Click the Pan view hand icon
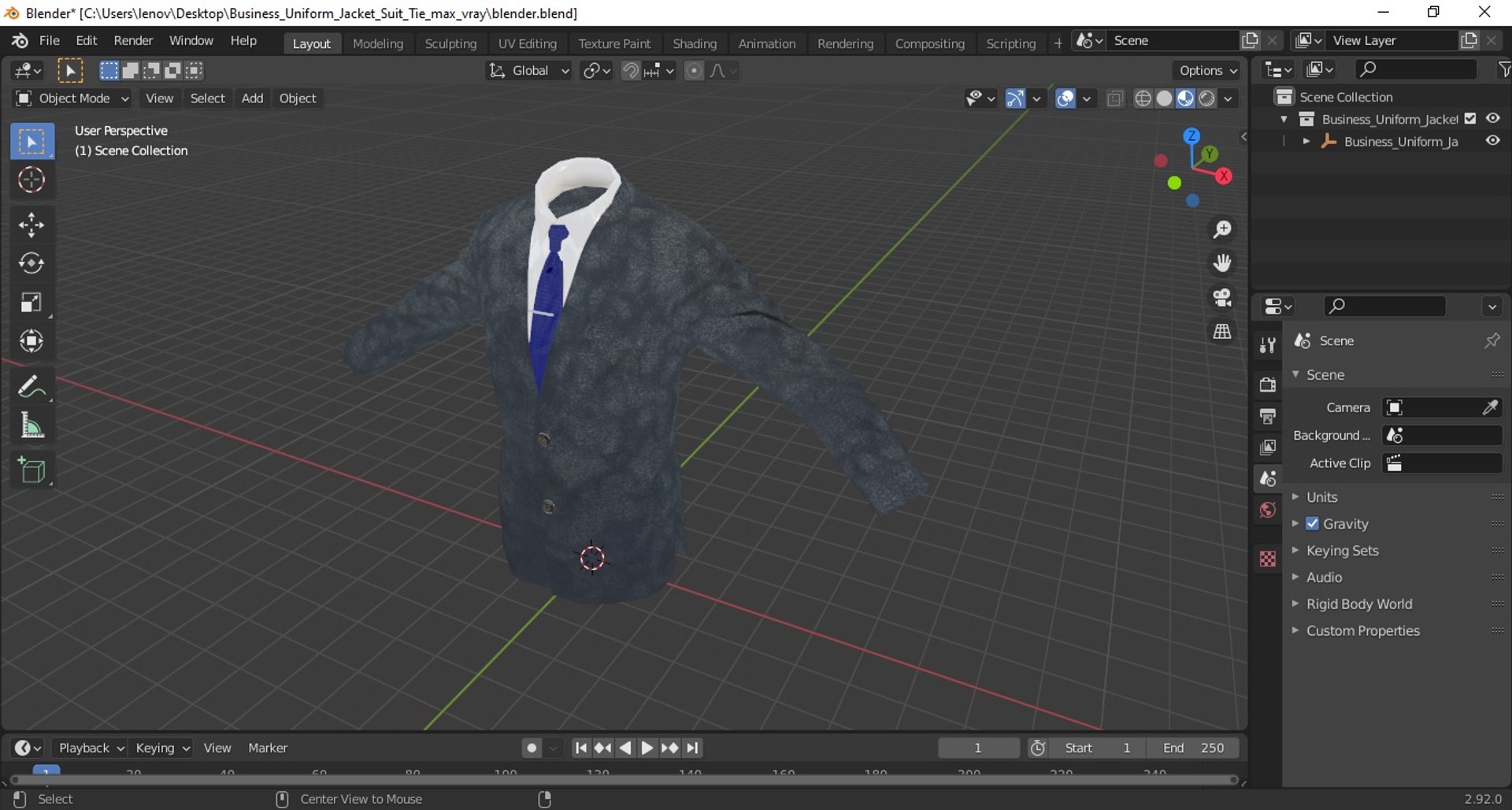The height and width of the screenshot is (810, 1512). tap(1222, 263)
